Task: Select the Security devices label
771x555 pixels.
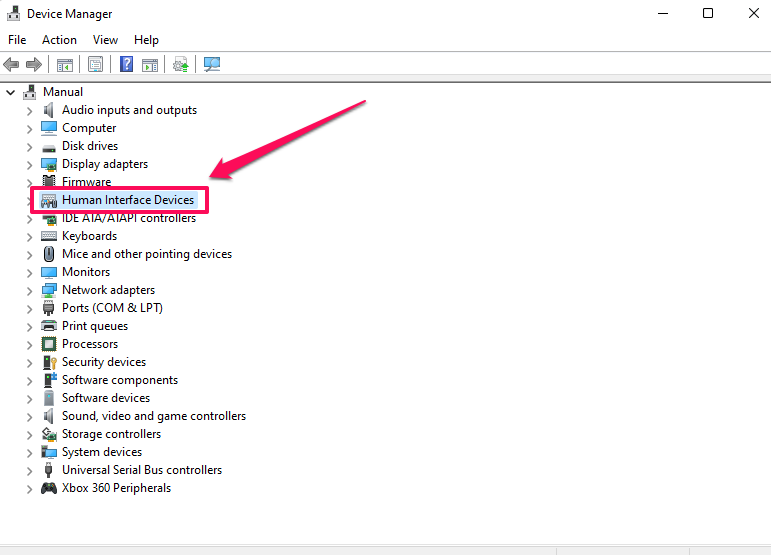Action: tap(104, 362)
